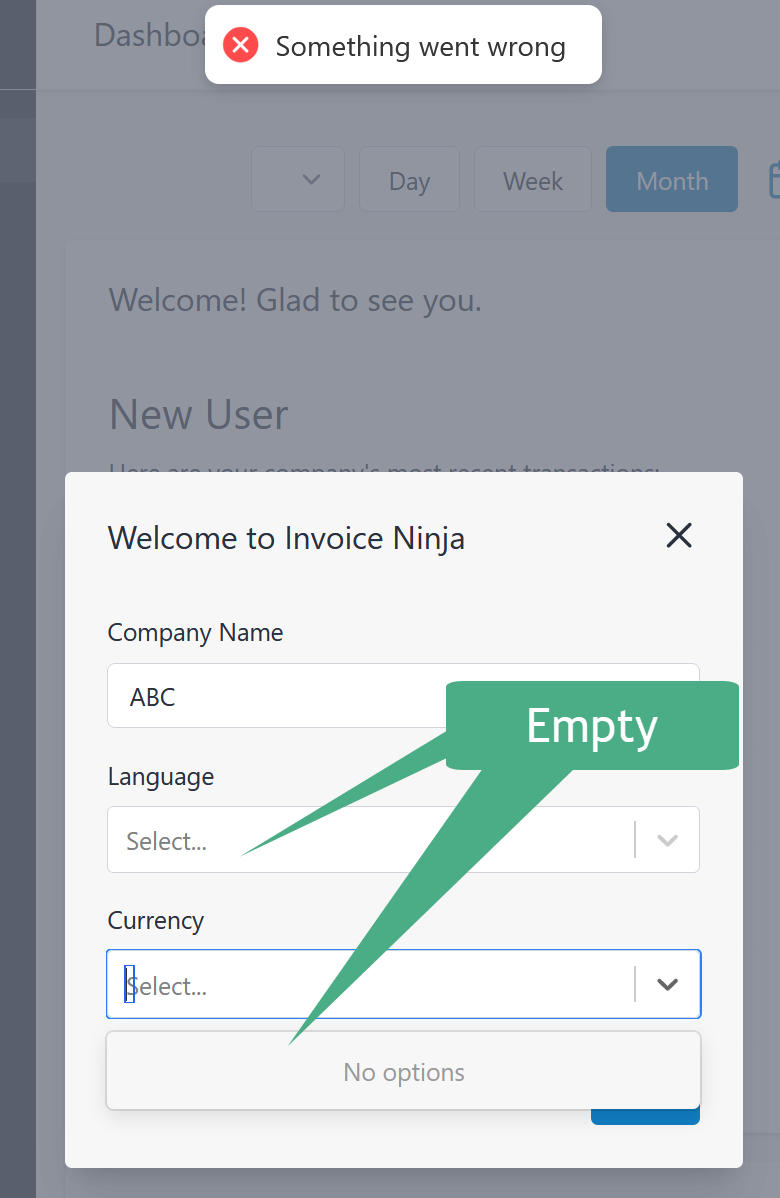Click the Welcome to Invoice Ninja heading
780x1198 pixels.
pyautogui.click(x=286, y=538)
